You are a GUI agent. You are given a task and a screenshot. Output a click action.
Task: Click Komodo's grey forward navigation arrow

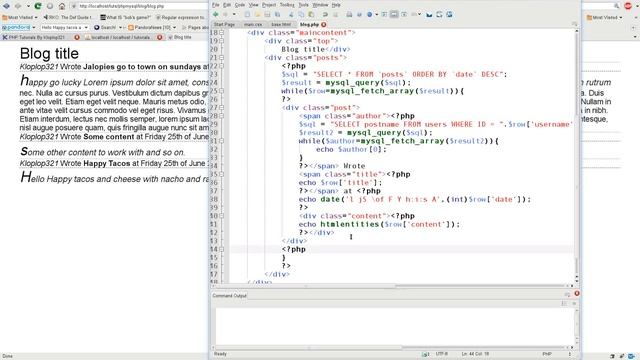(x=225, y=14)
